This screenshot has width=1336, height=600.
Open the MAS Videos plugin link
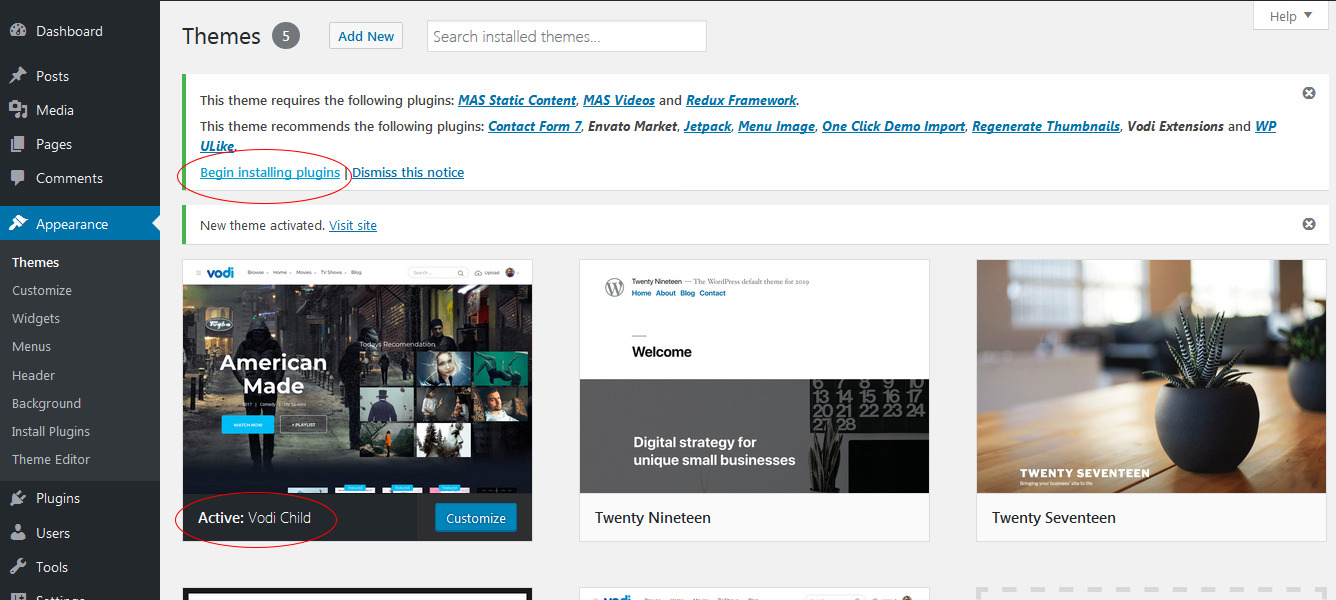pyautogui.click(x=619, y=100)
